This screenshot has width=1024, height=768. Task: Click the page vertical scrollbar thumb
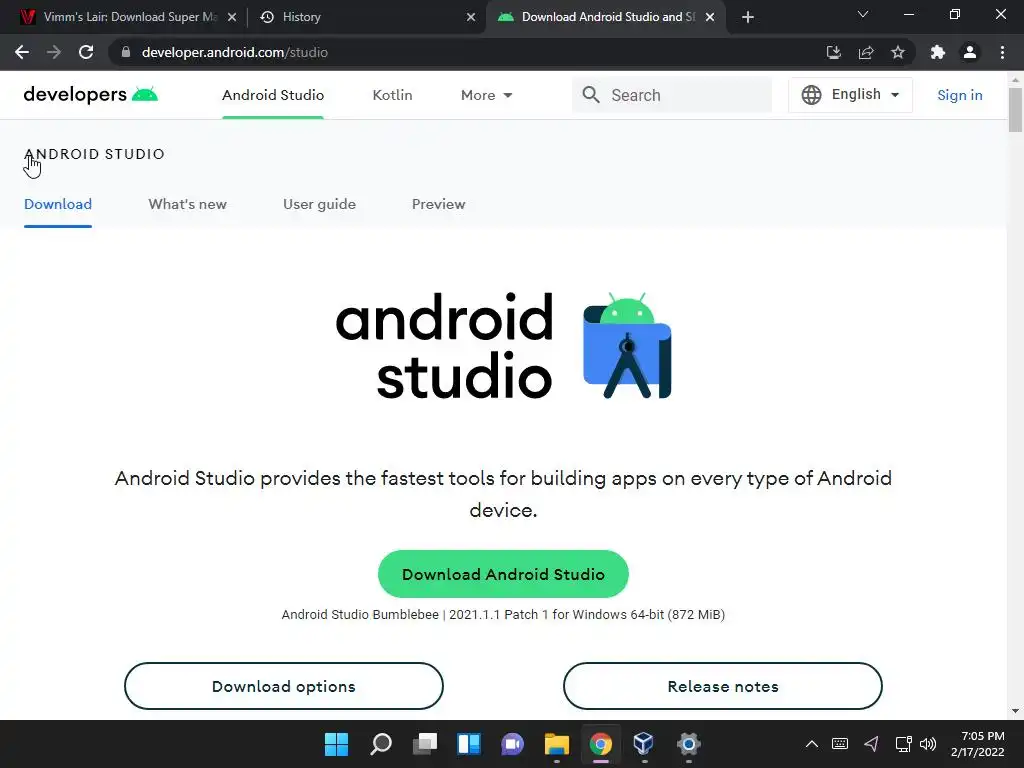tap(1015, 109)
